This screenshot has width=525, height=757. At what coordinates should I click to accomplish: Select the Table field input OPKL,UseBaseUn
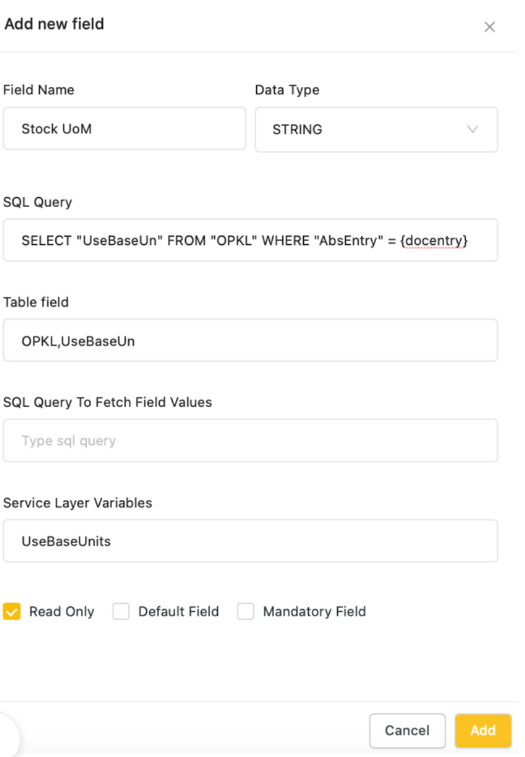[x=250, y=340]
